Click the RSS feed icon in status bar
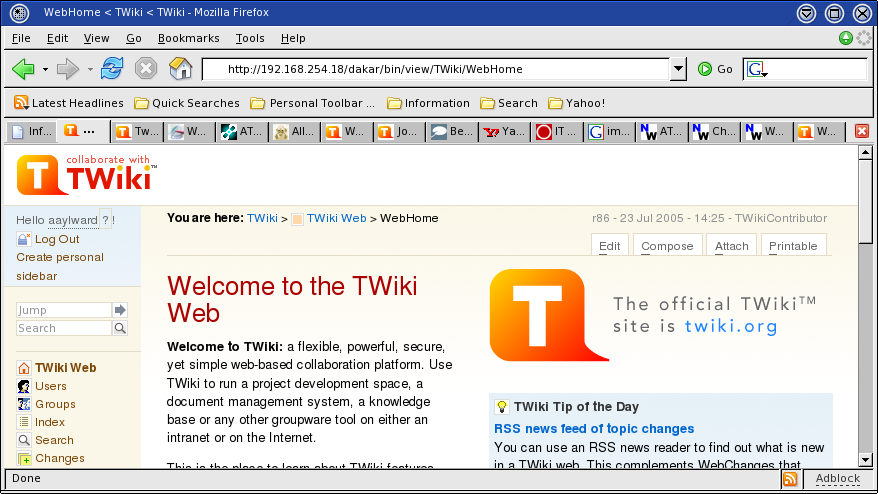878x494 pixels. 790,479
